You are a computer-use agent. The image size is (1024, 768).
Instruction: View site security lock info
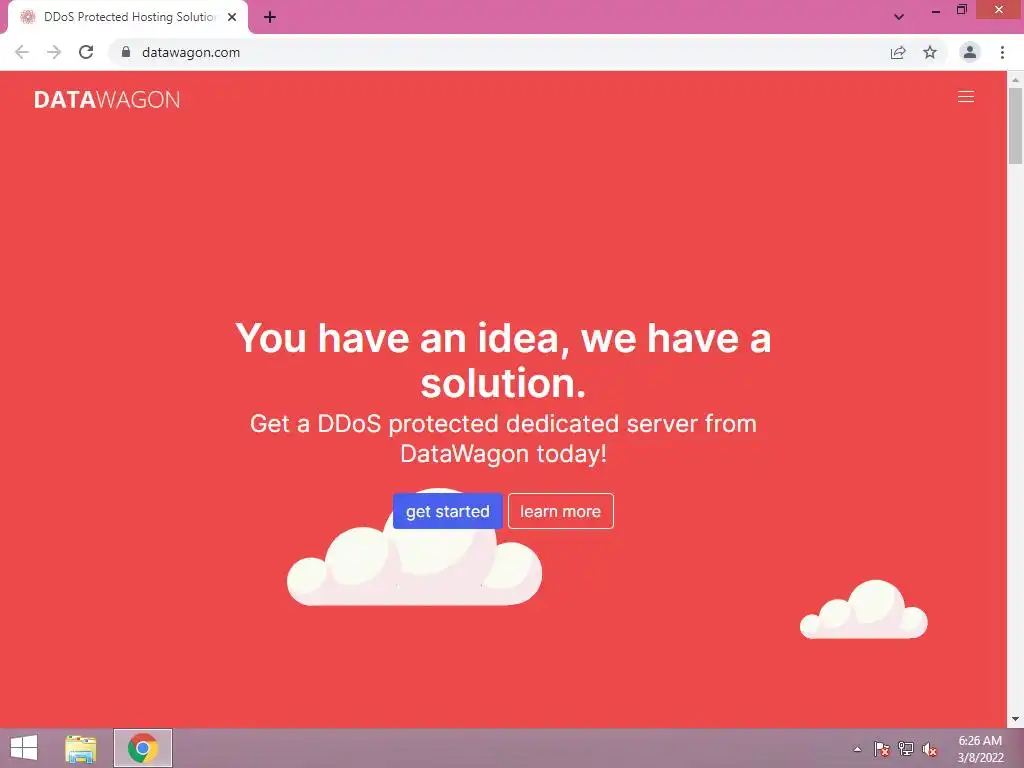click(126, 52)
